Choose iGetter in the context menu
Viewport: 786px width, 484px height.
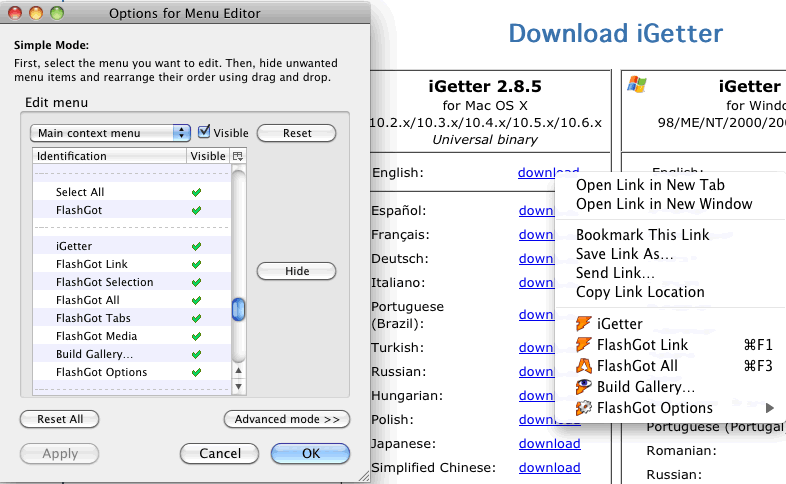(x=620, y=324)
